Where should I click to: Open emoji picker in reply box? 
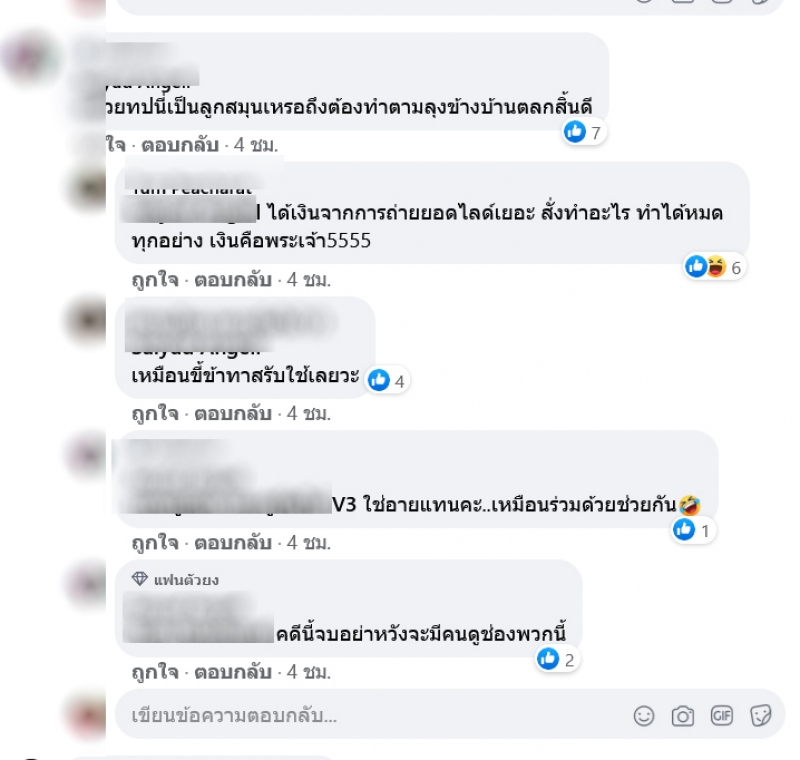(x=644, y=716)
